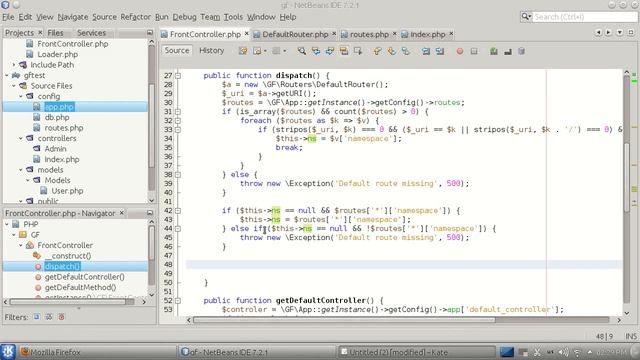Click the dark chart-like icon in editor toolbar
Image resolution: width=640 pixels, height=360 pixels.
pos(508,51)
